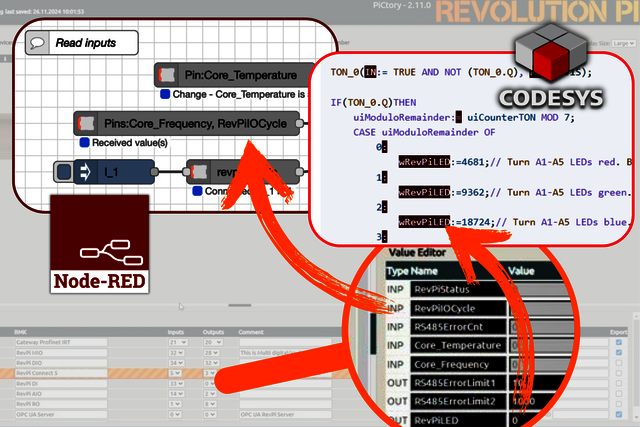Select RS485ErrorCnt row in Value Editor
The width and height of the screenshot is (640, 427).
tap(458, 327)
